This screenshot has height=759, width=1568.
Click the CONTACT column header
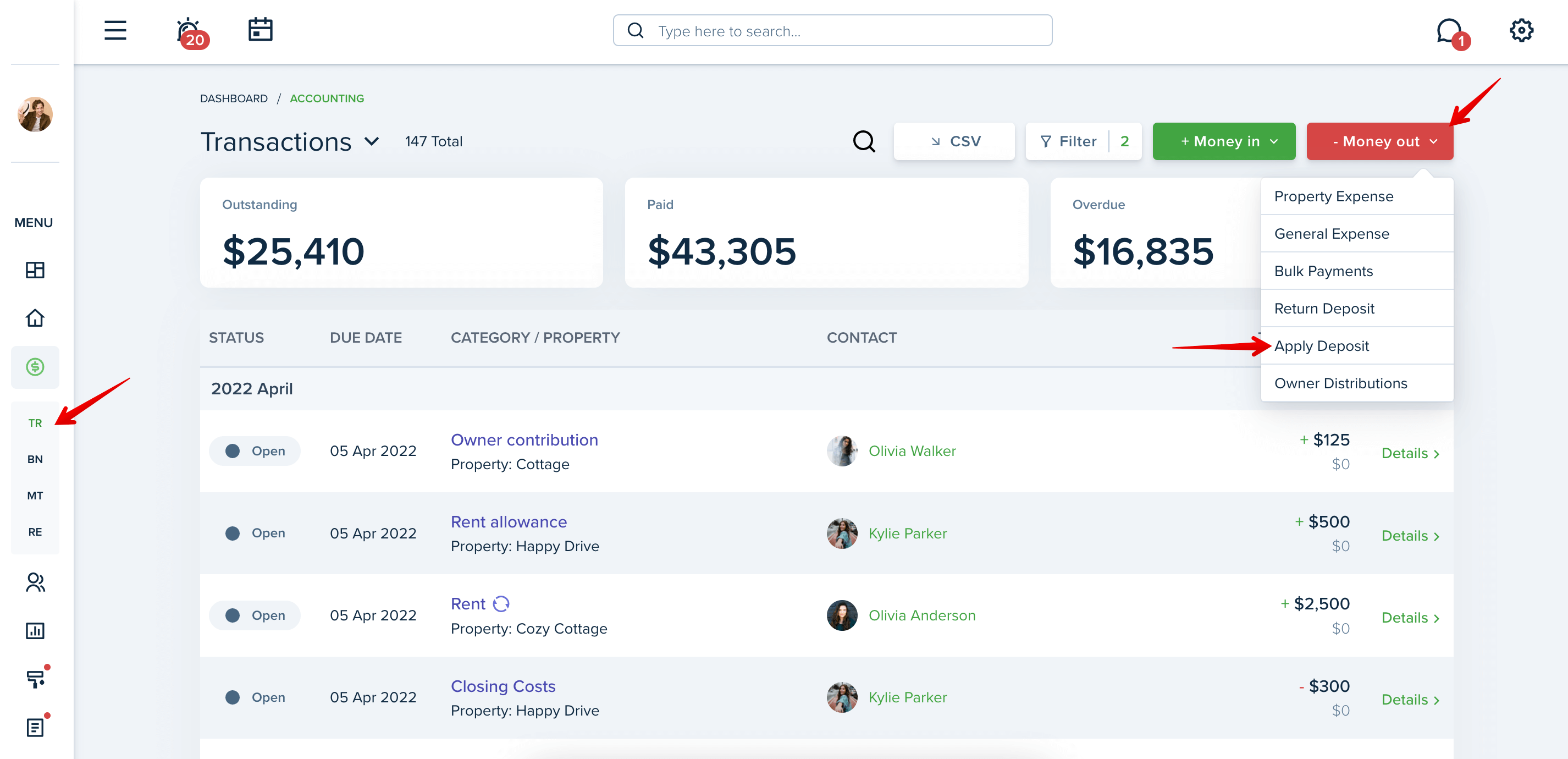[x=862, y=338]
